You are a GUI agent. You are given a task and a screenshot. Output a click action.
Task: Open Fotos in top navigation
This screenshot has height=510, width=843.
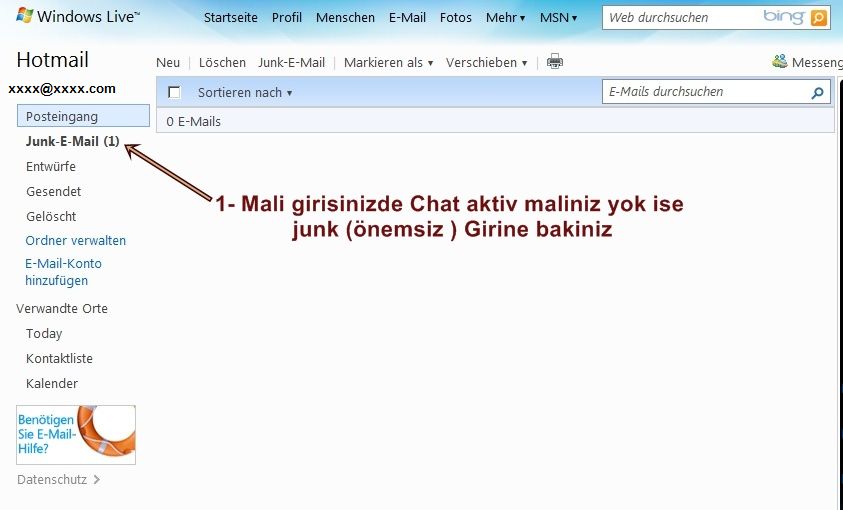pyautogui.click(x=455, y=18)
